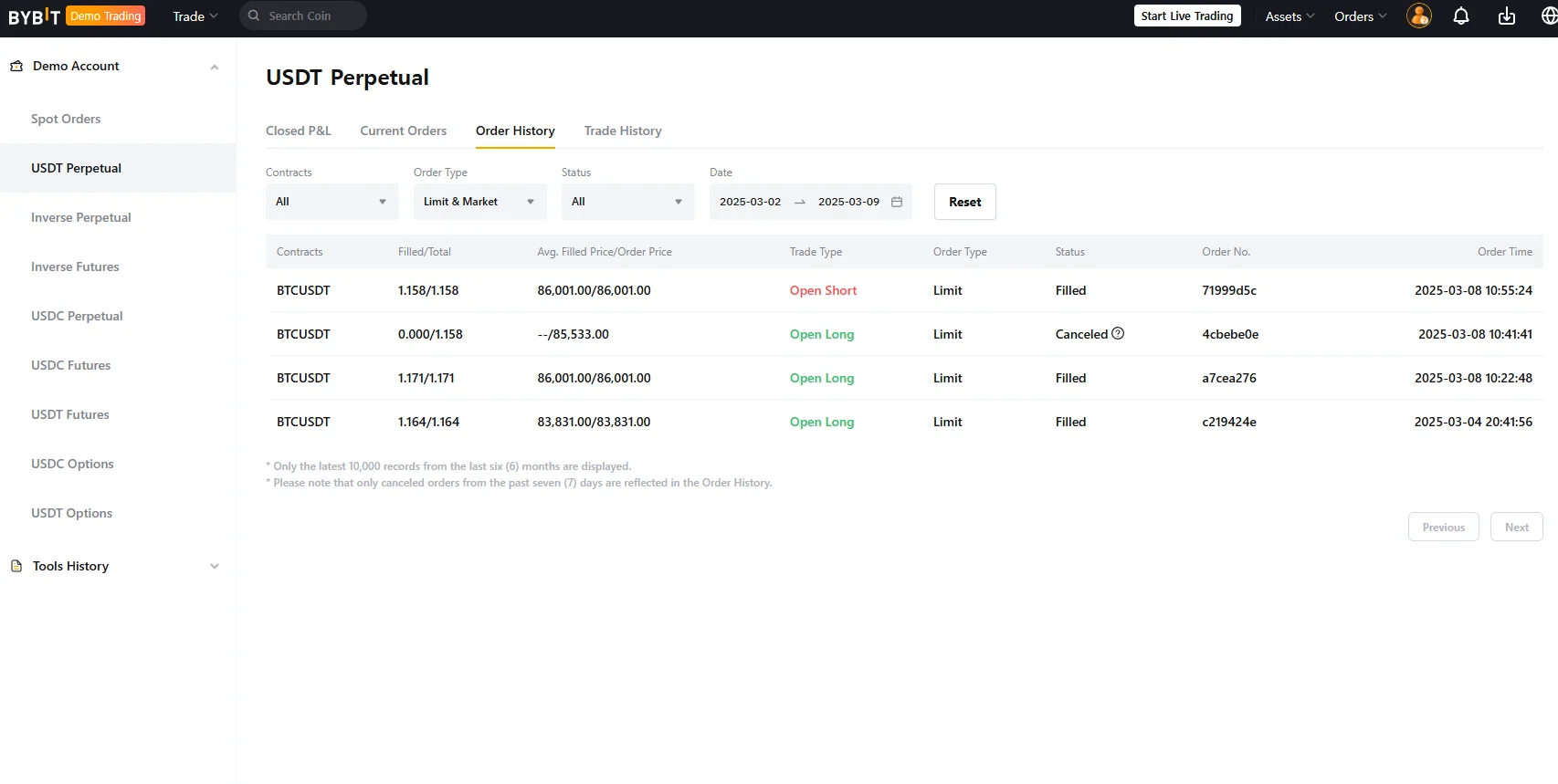Click the search magnifier icon
Image resolution: width=1558 pixels, height=784 pixels.
tap(254, 16)
